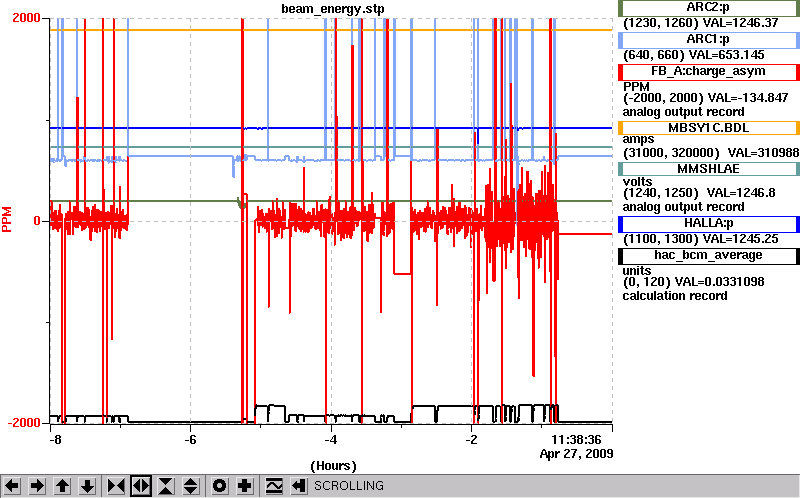
Task: Click the waveform graph-mode icon
Action: click(x=274, y=486)
